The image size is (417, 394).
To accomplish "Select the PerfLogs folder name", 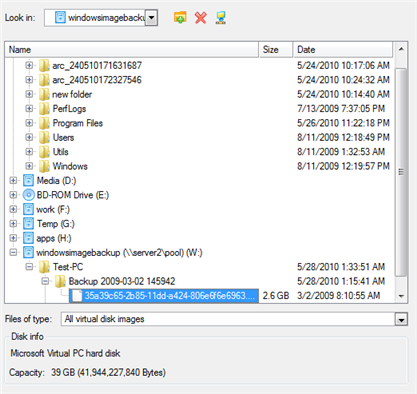I will [69, 109].
